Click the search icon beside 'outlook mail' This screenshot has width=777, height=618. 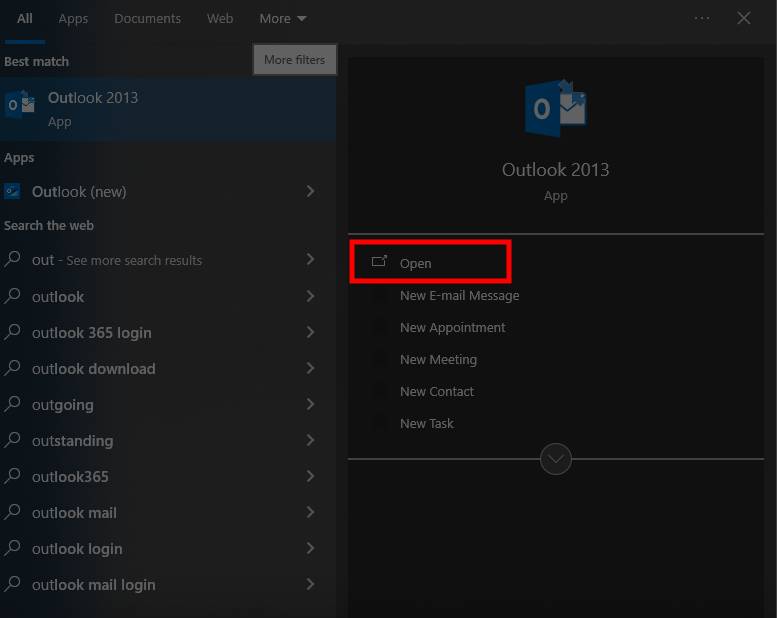[12, 512]
